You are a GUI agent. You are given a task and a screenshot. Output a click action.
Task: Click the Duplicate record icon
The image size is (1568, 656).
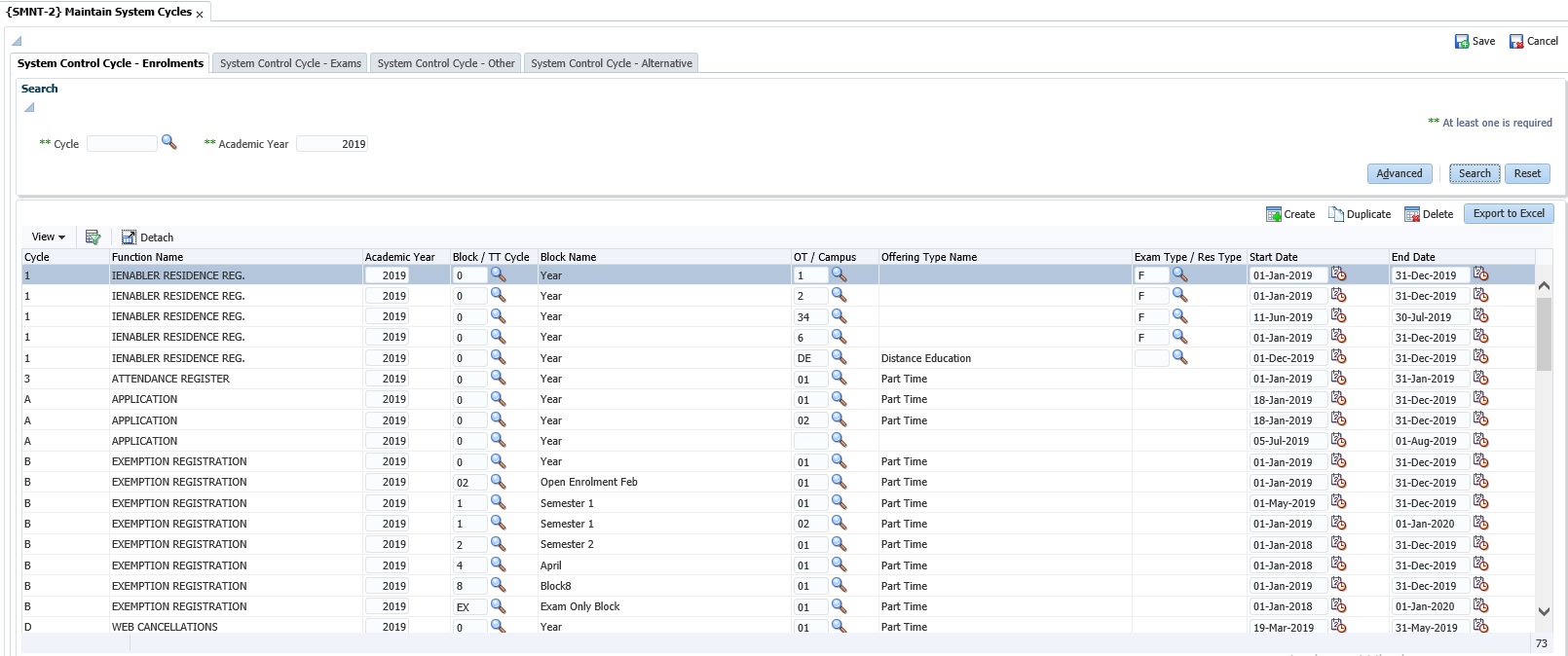pos(1336,214)
